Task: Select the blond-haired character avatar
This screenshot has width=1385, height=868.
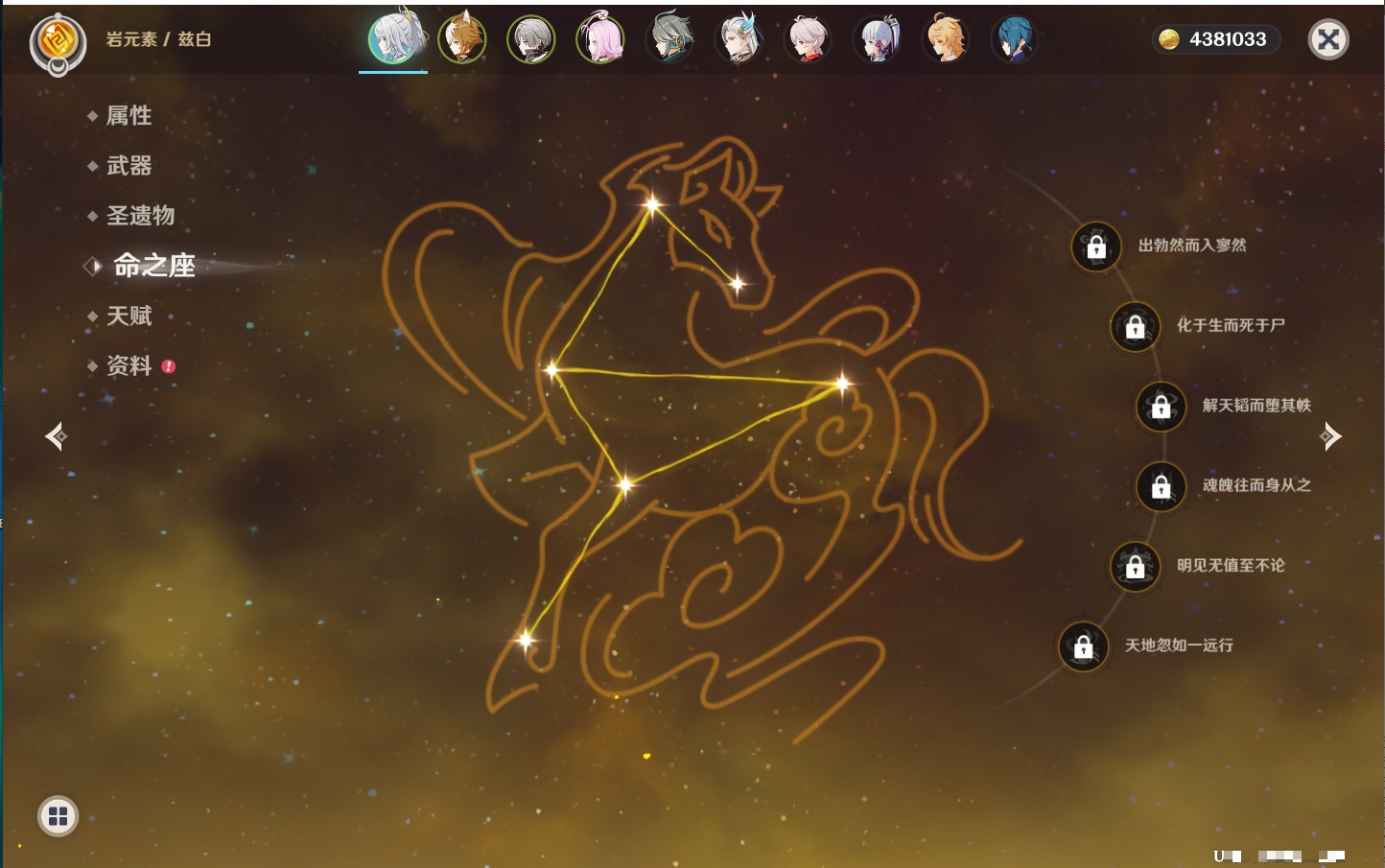Action: 946,39
